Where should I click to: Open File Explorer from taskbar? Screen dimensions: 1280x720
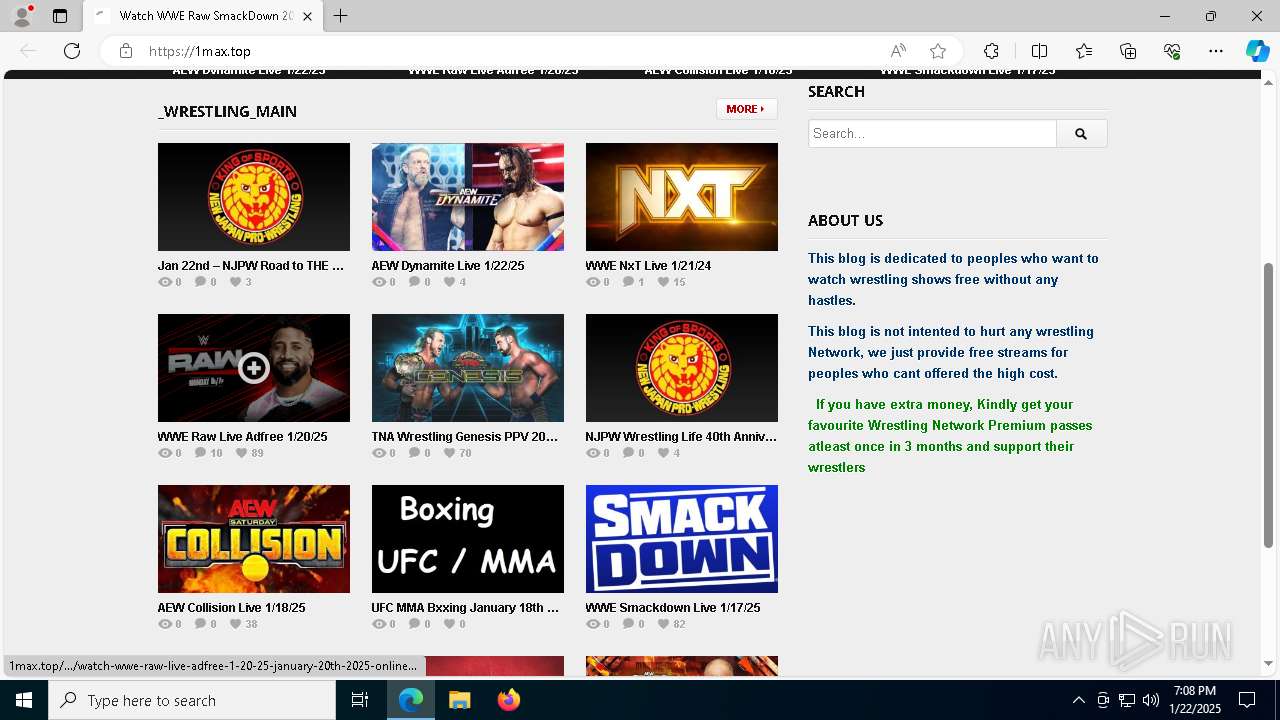coord(459,700)
